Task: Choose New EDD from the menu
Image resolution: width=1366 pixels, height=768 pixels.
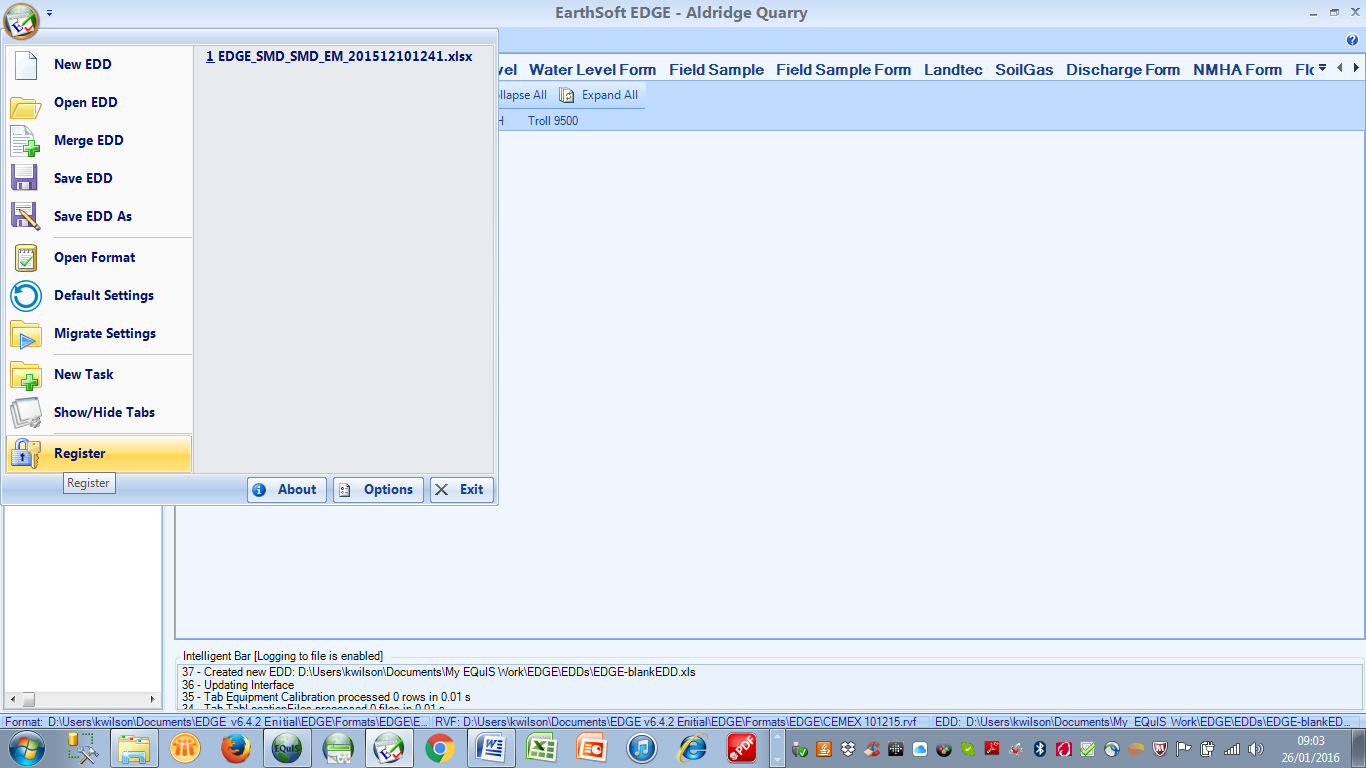Action: (99, 64)
